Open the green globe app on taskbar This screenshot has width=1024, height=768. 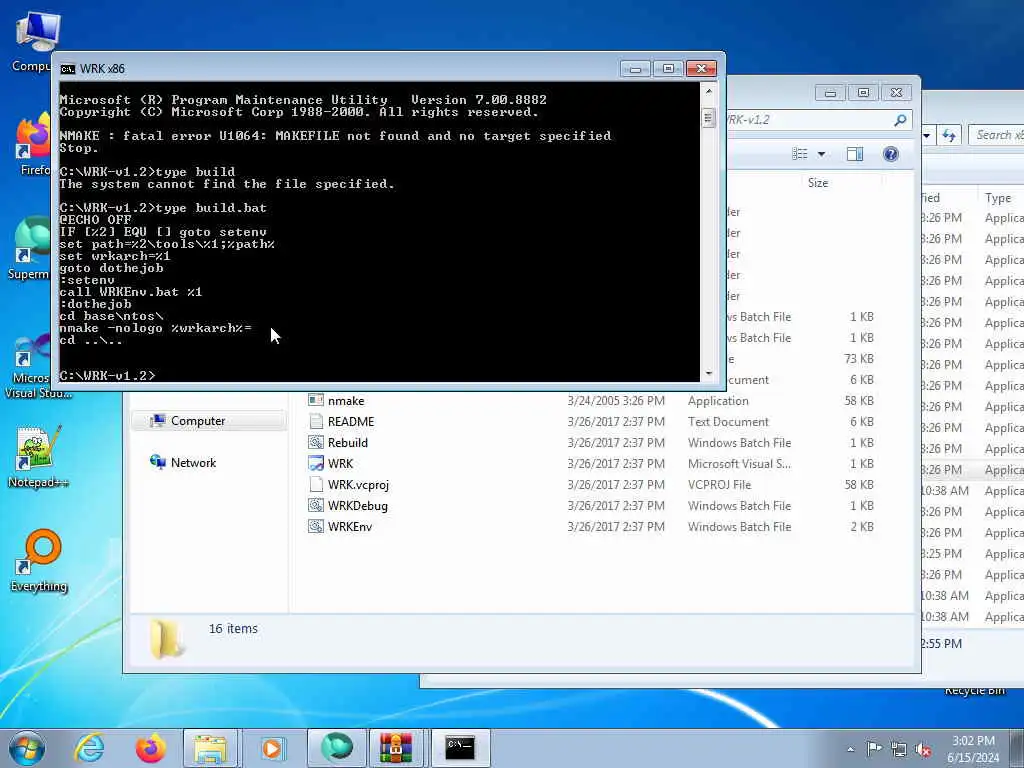(336, 748)
